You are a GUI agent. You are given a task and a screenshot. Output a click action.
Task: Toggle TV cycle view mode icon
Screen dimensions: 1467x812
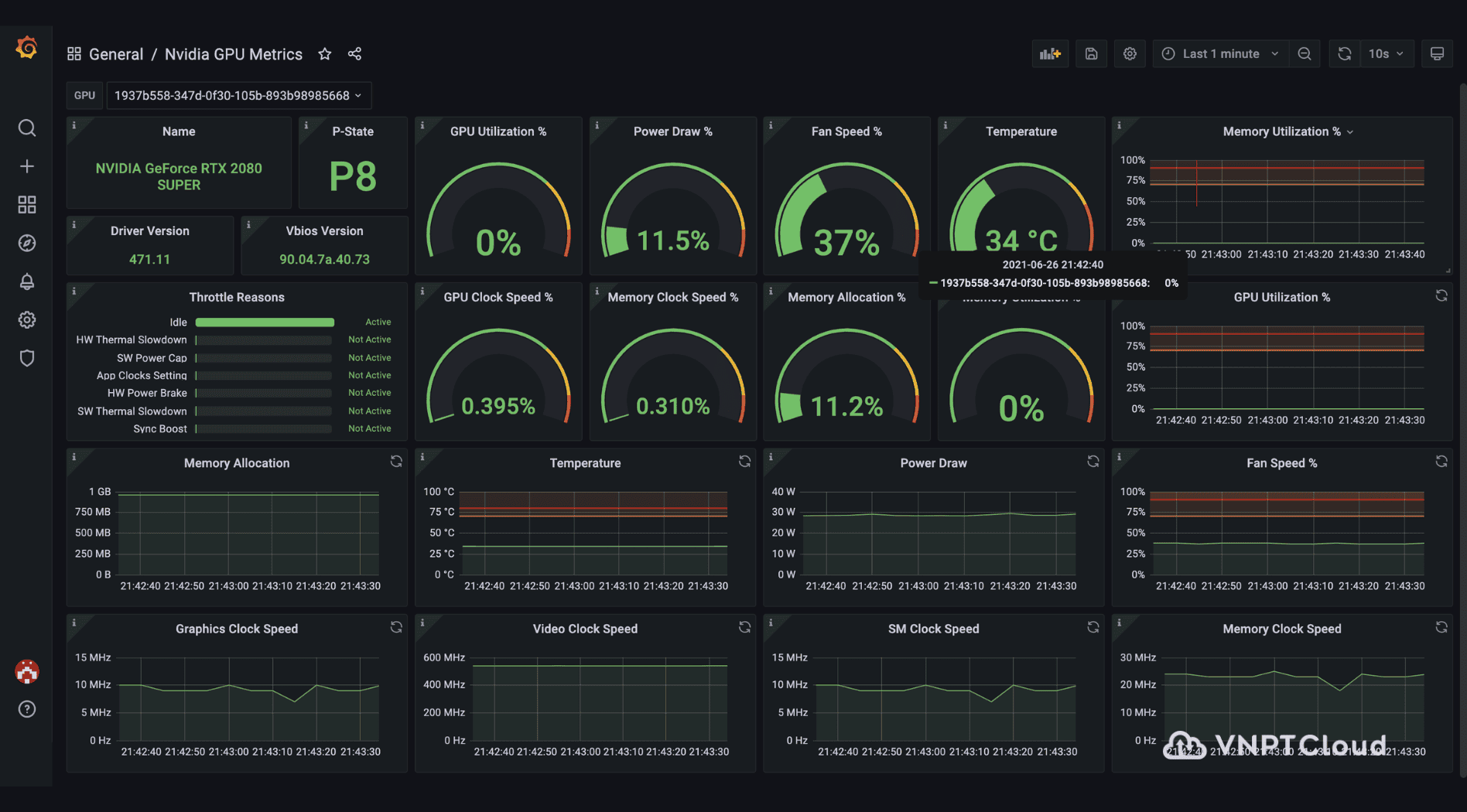click(1437, 53)
